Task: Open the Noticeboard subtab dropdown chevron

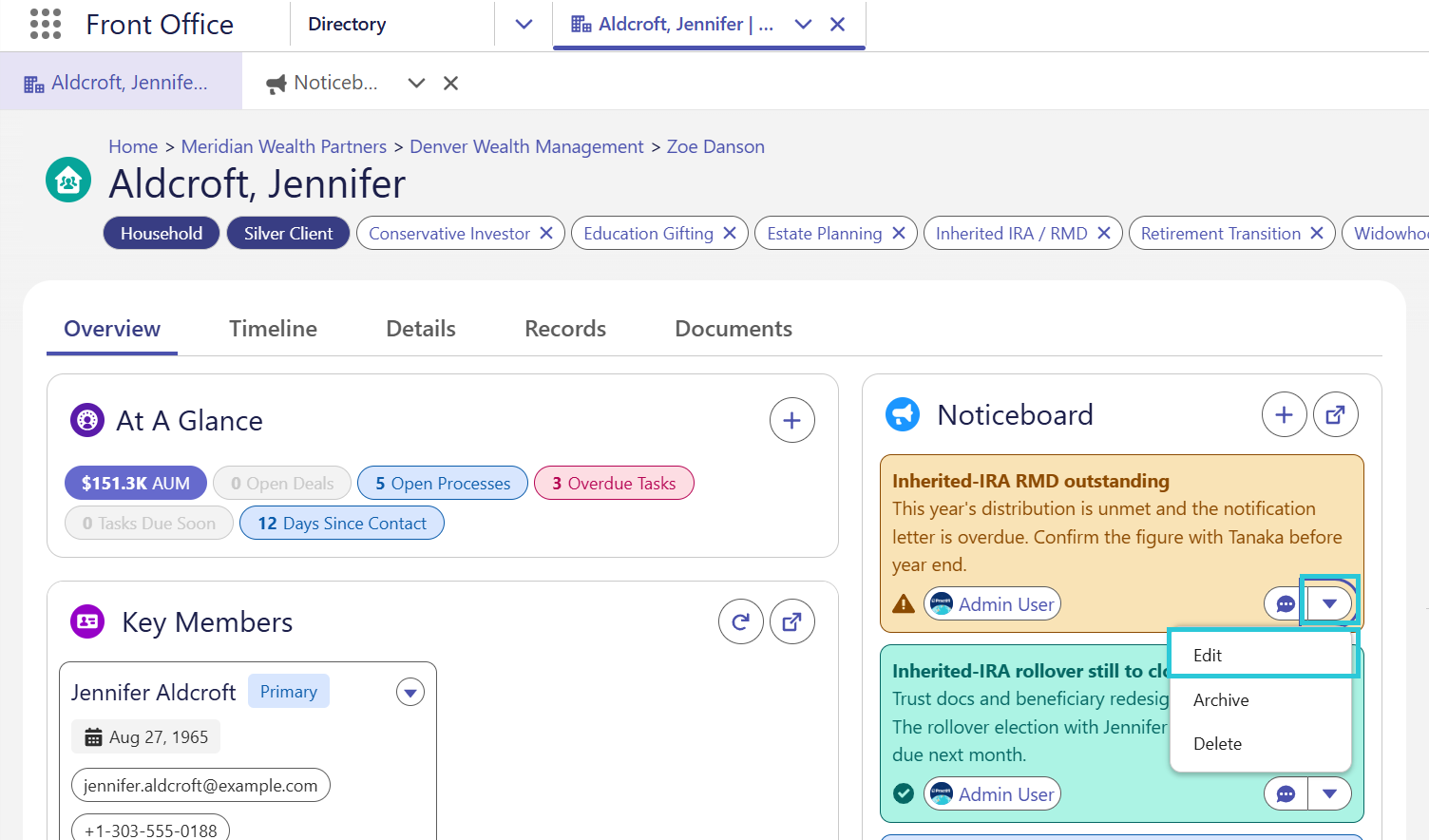Action: pyautogui.click(x=416, y=84)
